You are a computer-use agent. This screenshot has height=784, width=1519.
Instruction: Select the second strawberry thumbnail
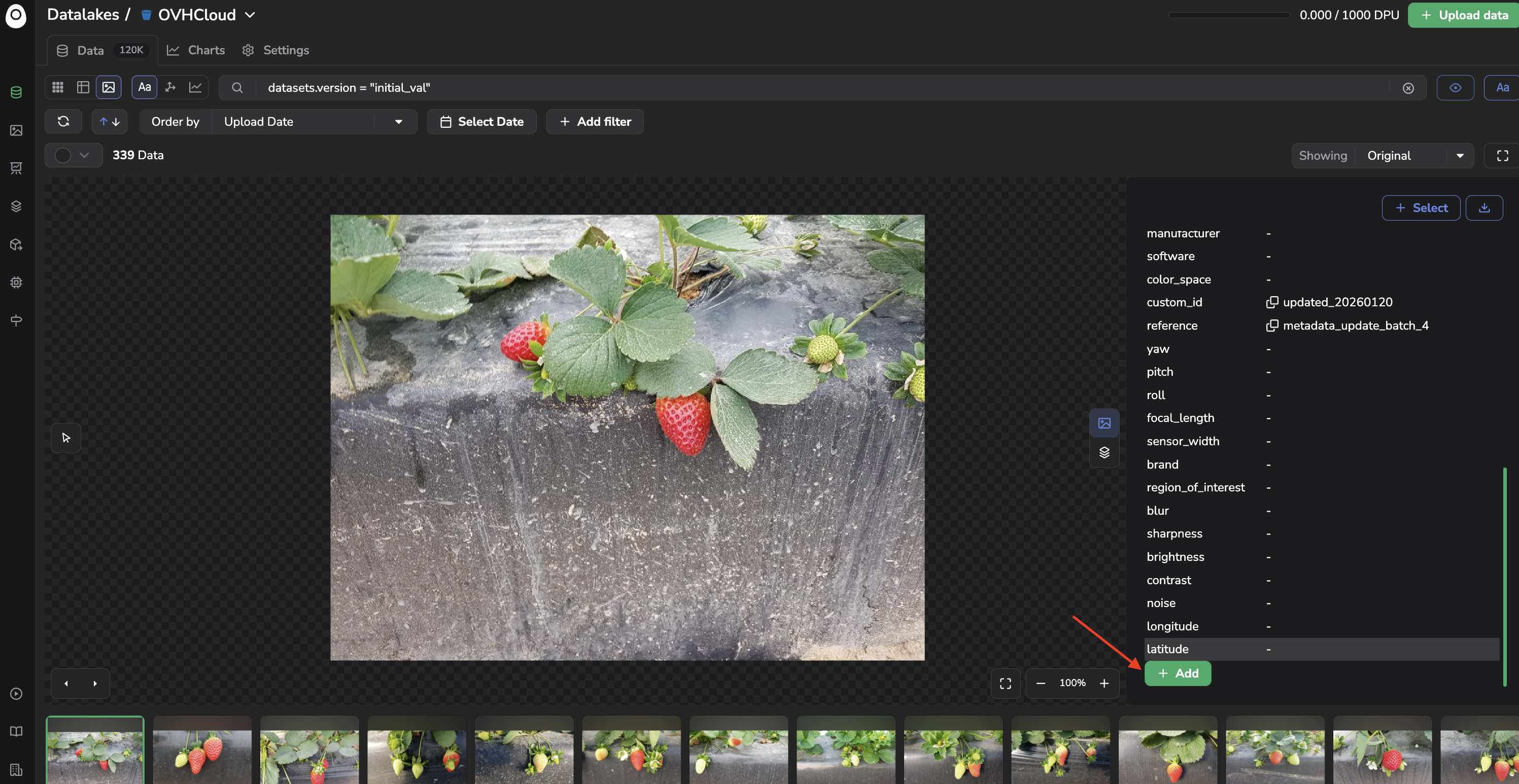(202, 751)
